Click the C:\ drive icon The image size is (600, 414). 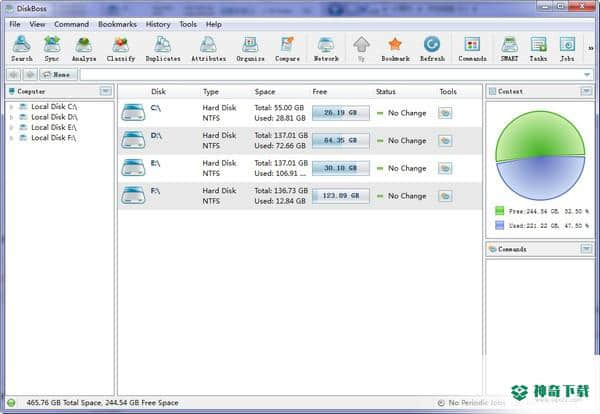[133, 112]
